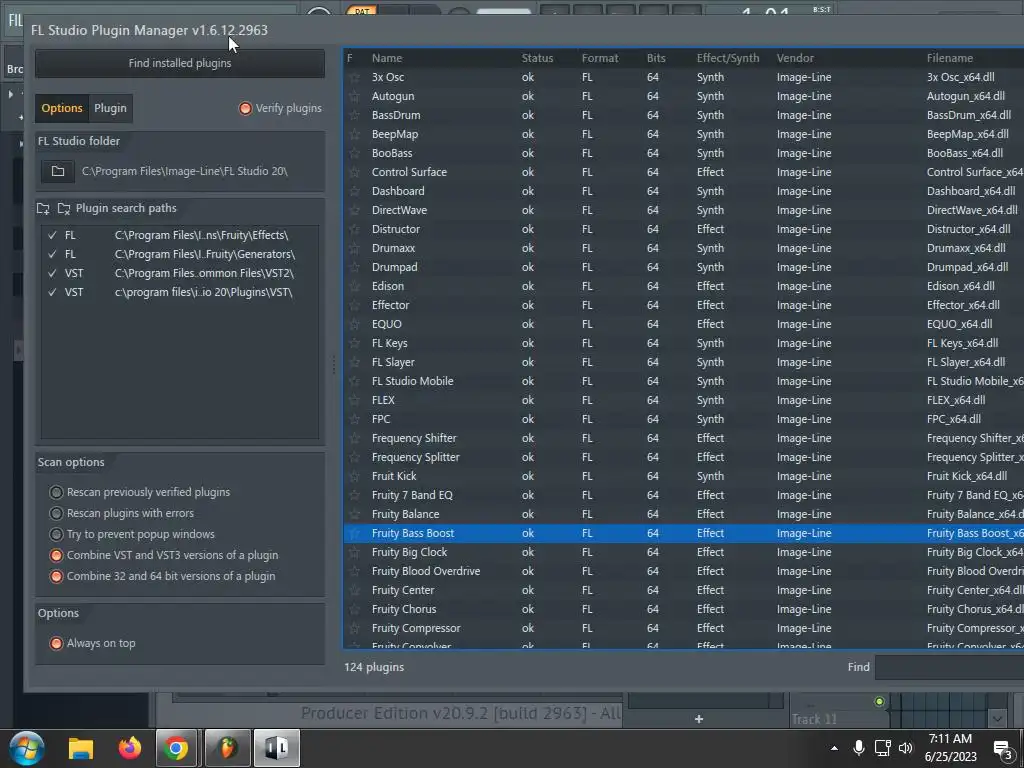Open File Explorer from taskbar
1024x768 pixels.
pos(81,748)
